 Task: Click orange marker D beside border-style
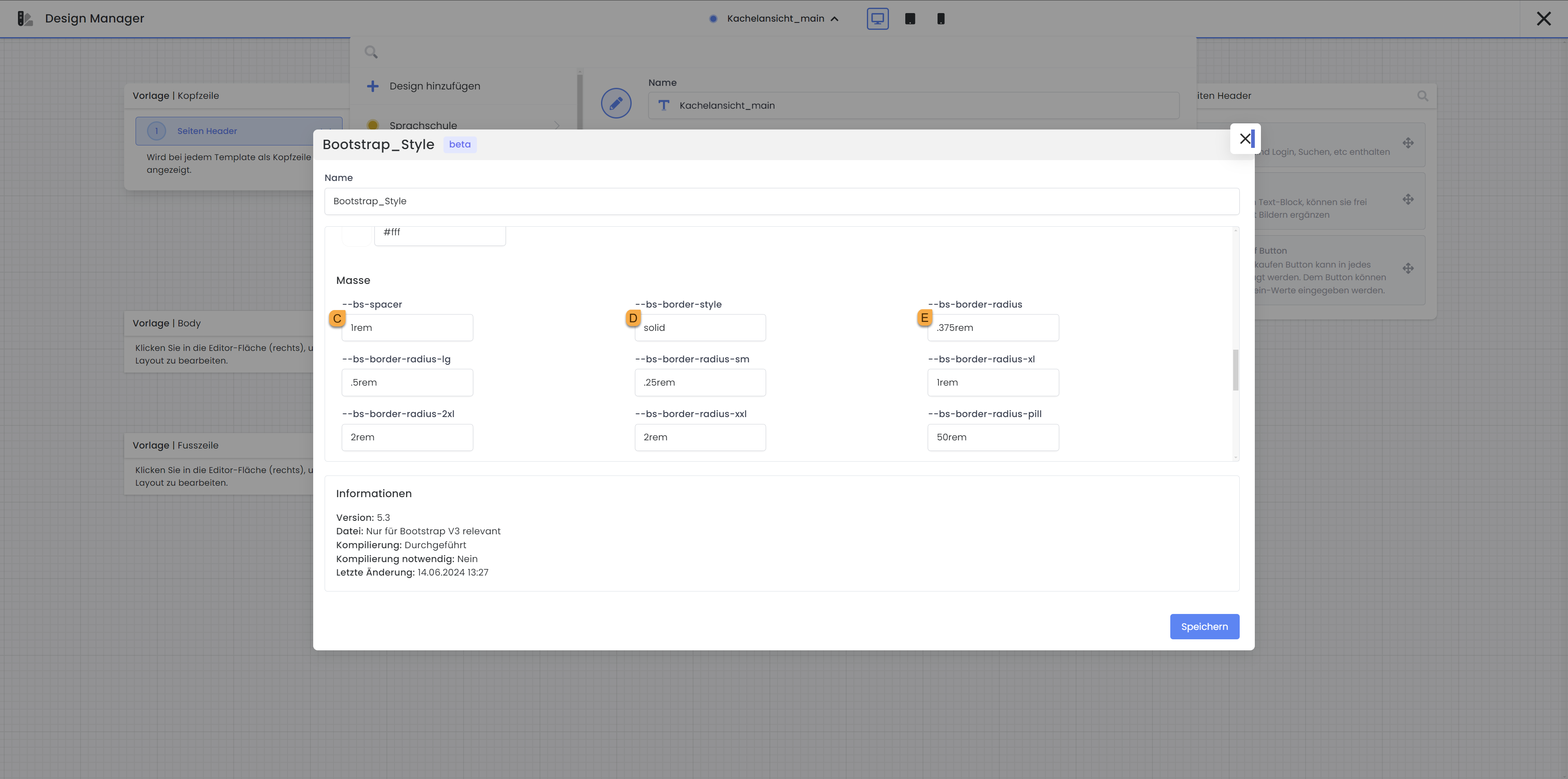(633, 318)
